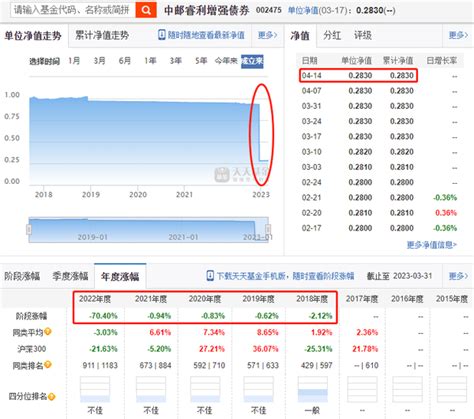Switch to 阶段涨幅 tab
Image resolution: width=474 pixels, height=419 pixels.
22,276
